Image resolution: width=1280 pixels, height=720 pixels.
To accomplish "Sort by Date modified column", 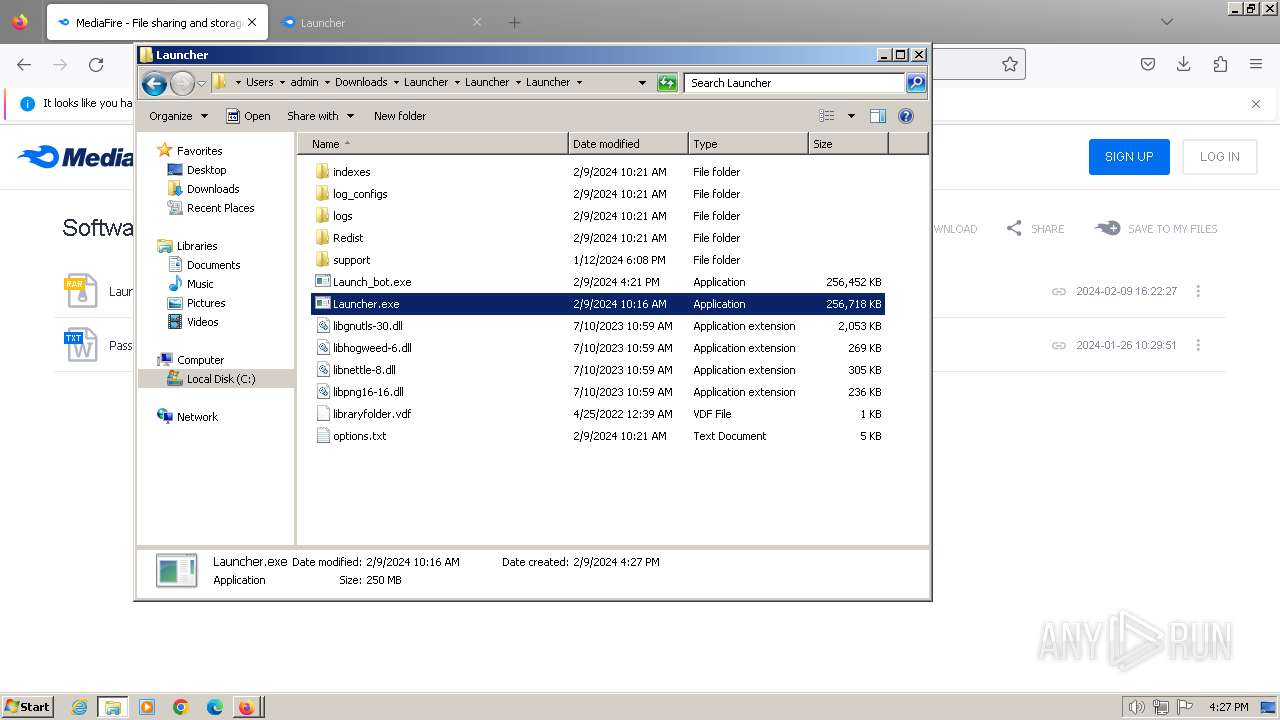I will [628, 144].
